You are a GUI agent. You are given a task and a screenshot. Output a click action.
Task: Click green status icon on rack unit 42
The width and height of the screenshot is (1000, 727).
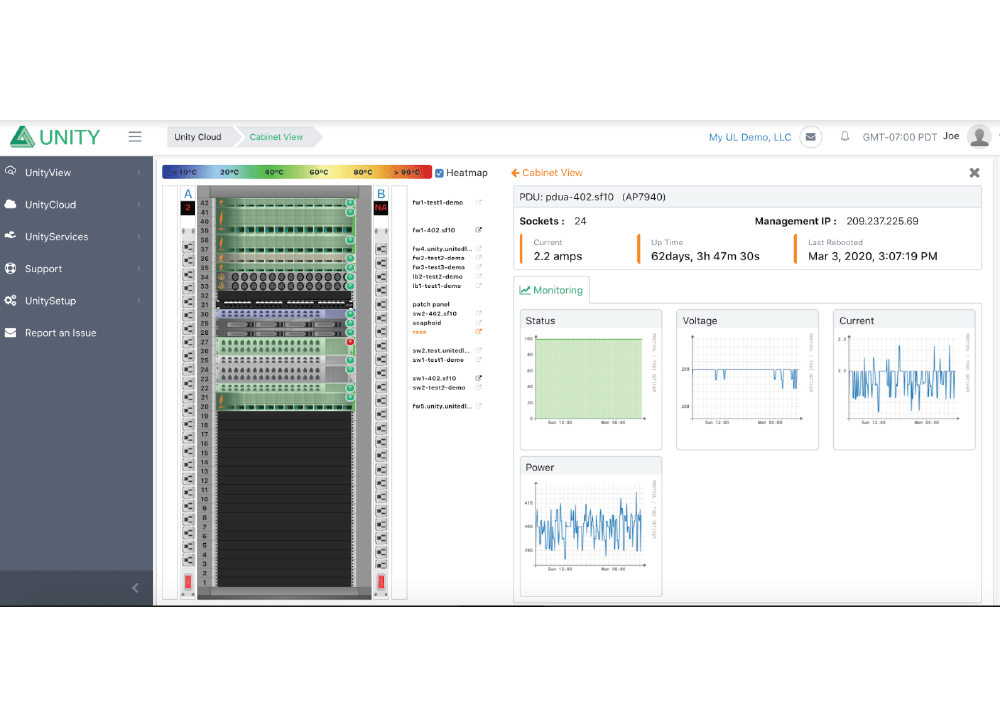tap(349, 203)
